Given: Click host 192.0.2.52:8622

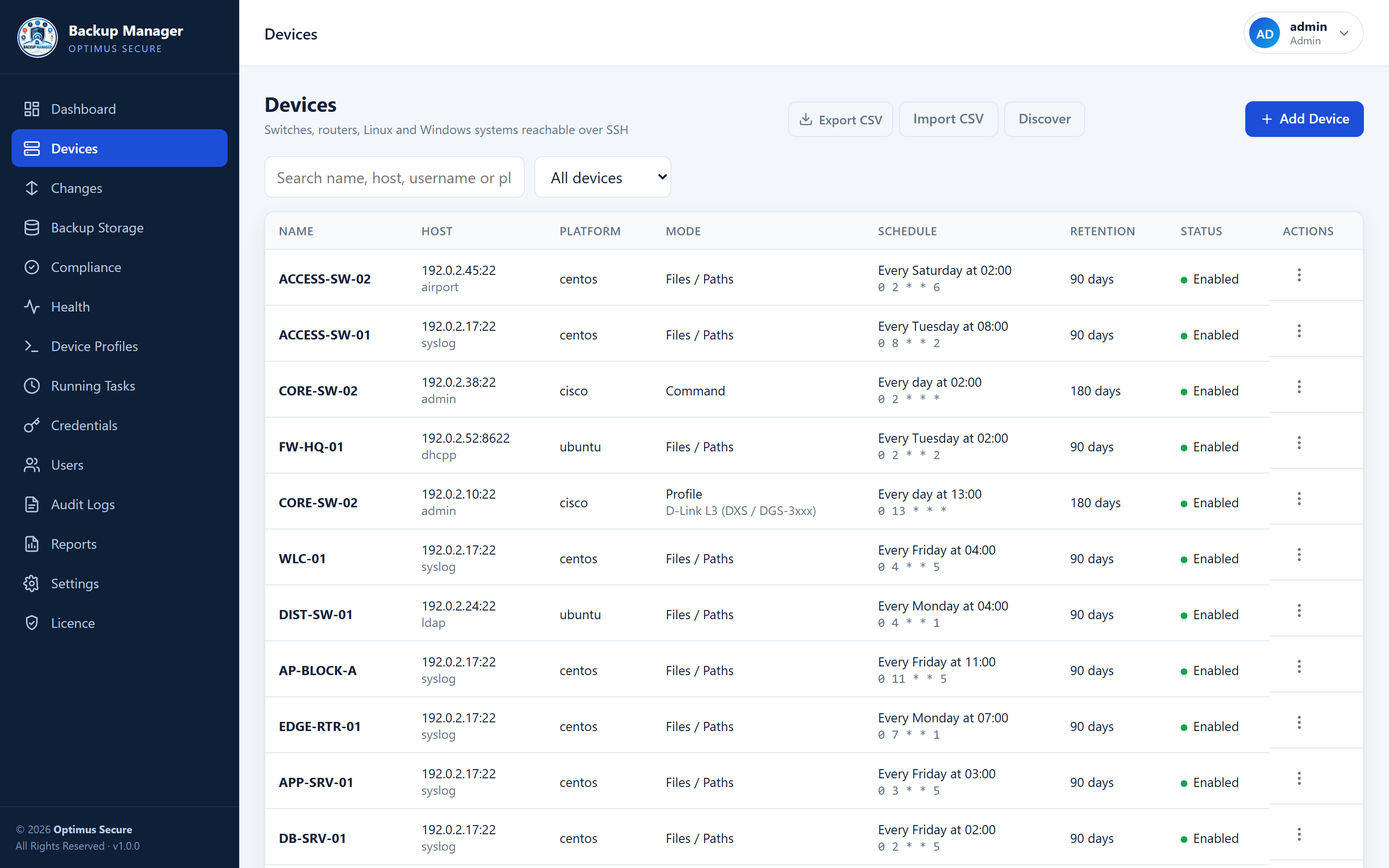Looking at the screenshot, I should coord(465,438).
